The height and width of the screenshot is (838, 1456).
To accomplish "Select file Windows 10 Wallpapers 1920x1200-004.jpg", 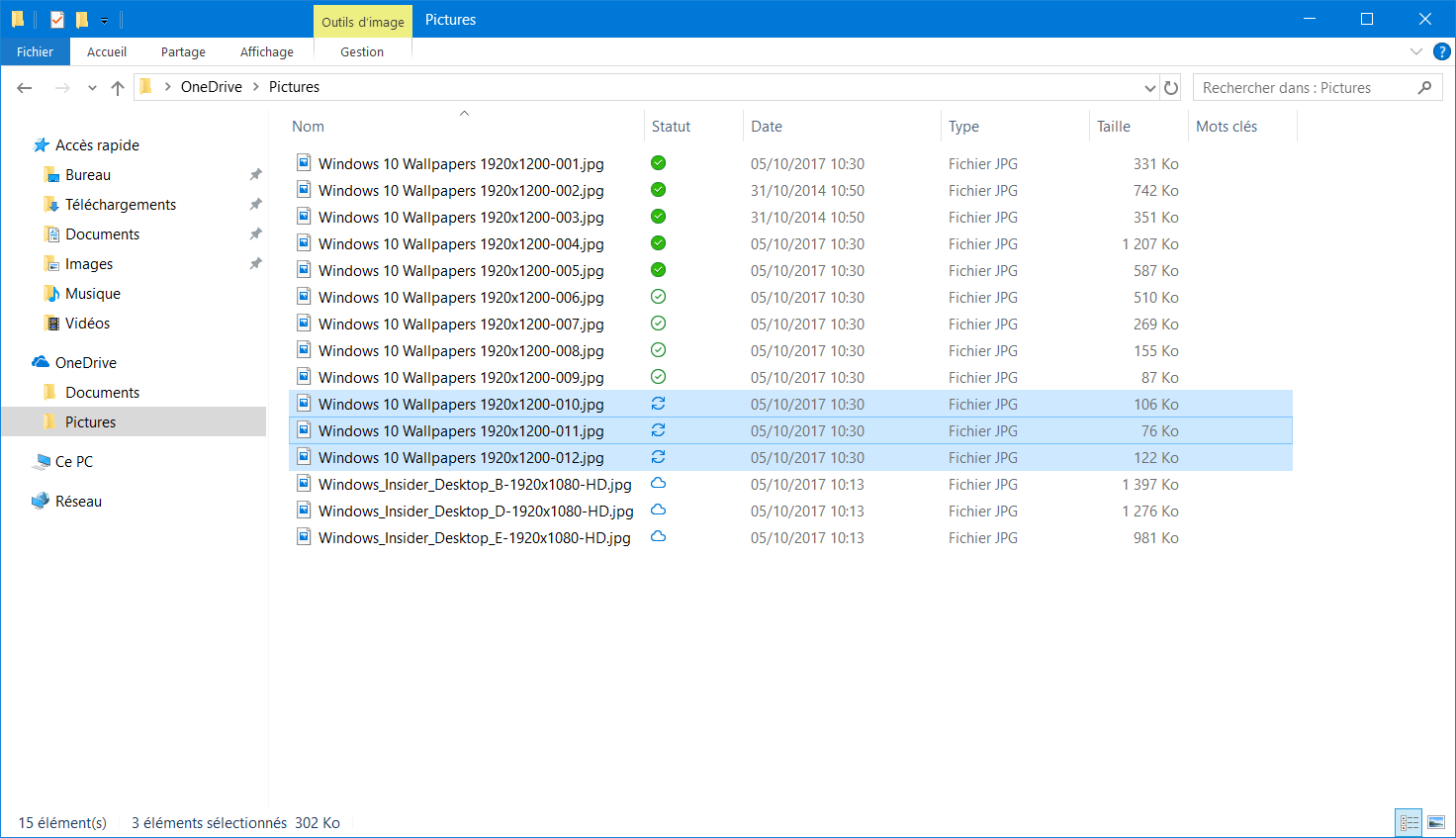I will 461,244.
